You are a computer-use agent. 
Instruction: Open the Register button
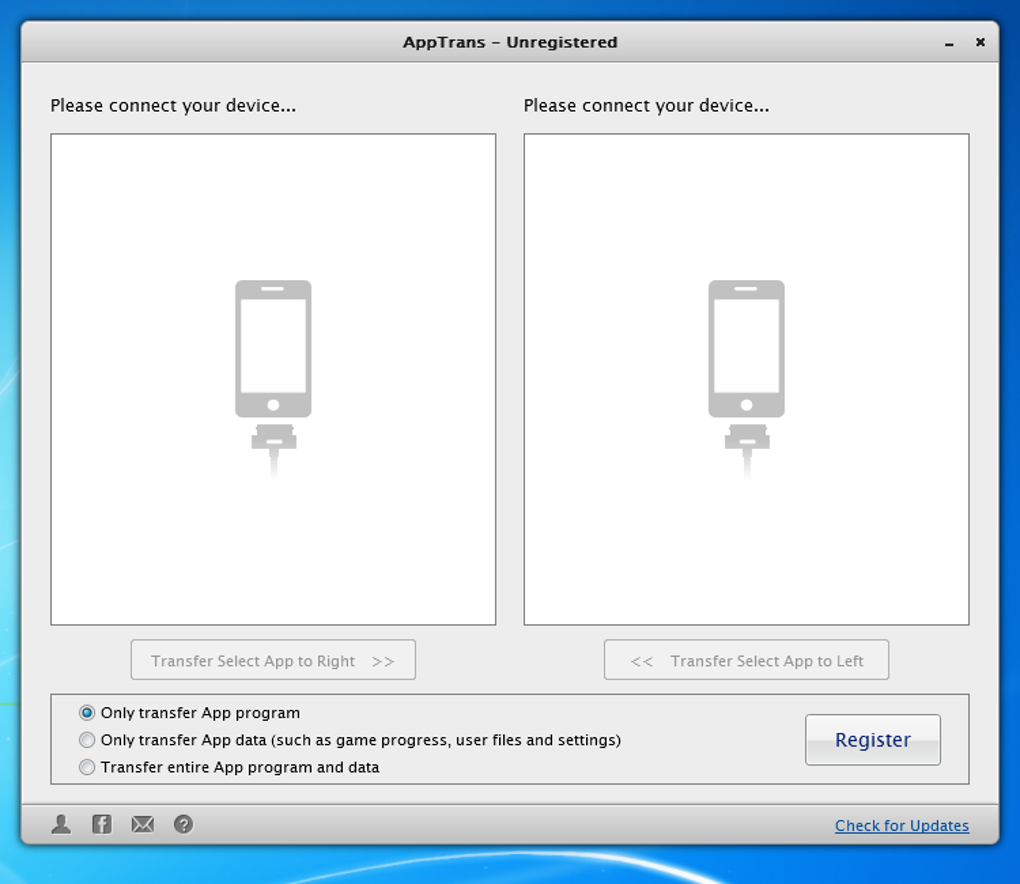click(x=873, y=740)
